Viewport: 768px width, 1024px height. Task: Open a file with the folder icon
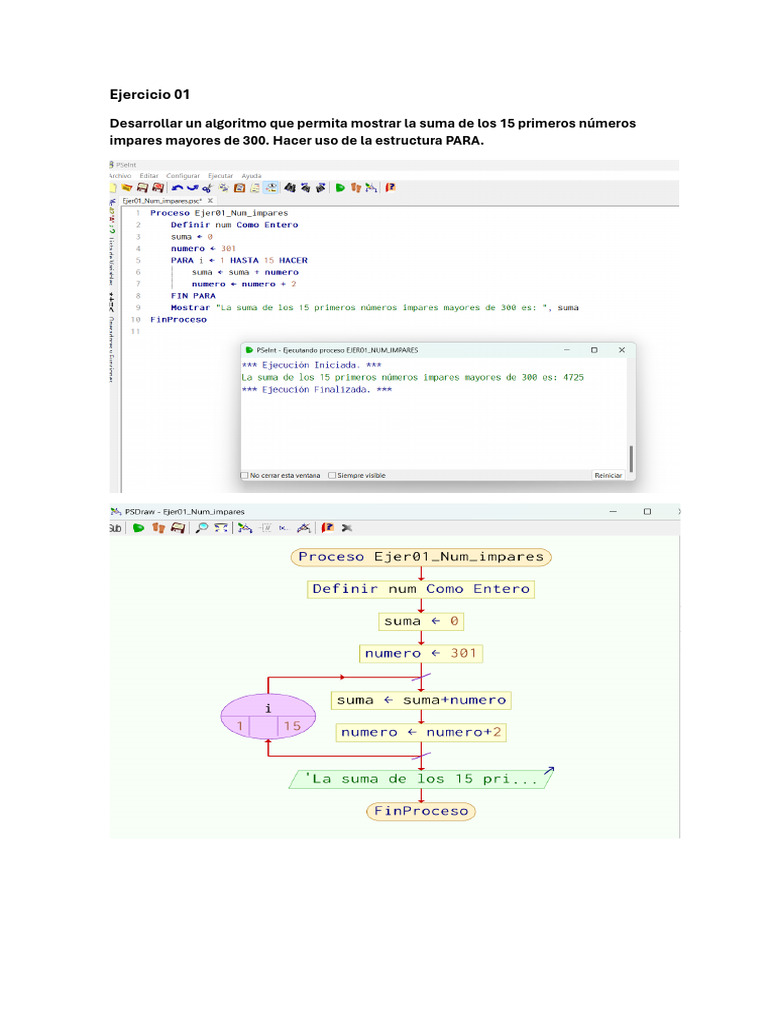coord(127,187)
